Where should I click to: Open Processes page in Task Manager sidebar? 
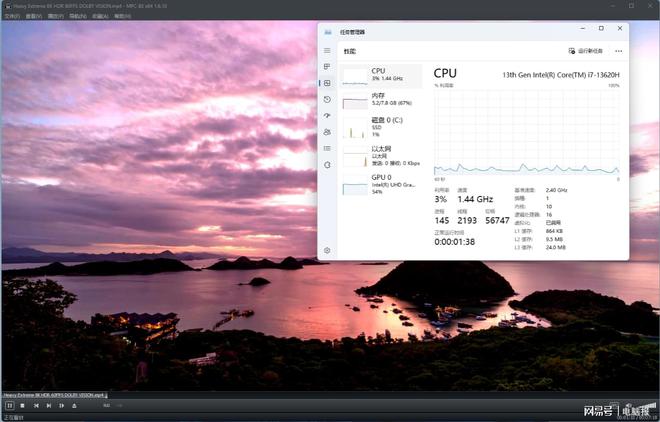(x=327, y=66)
